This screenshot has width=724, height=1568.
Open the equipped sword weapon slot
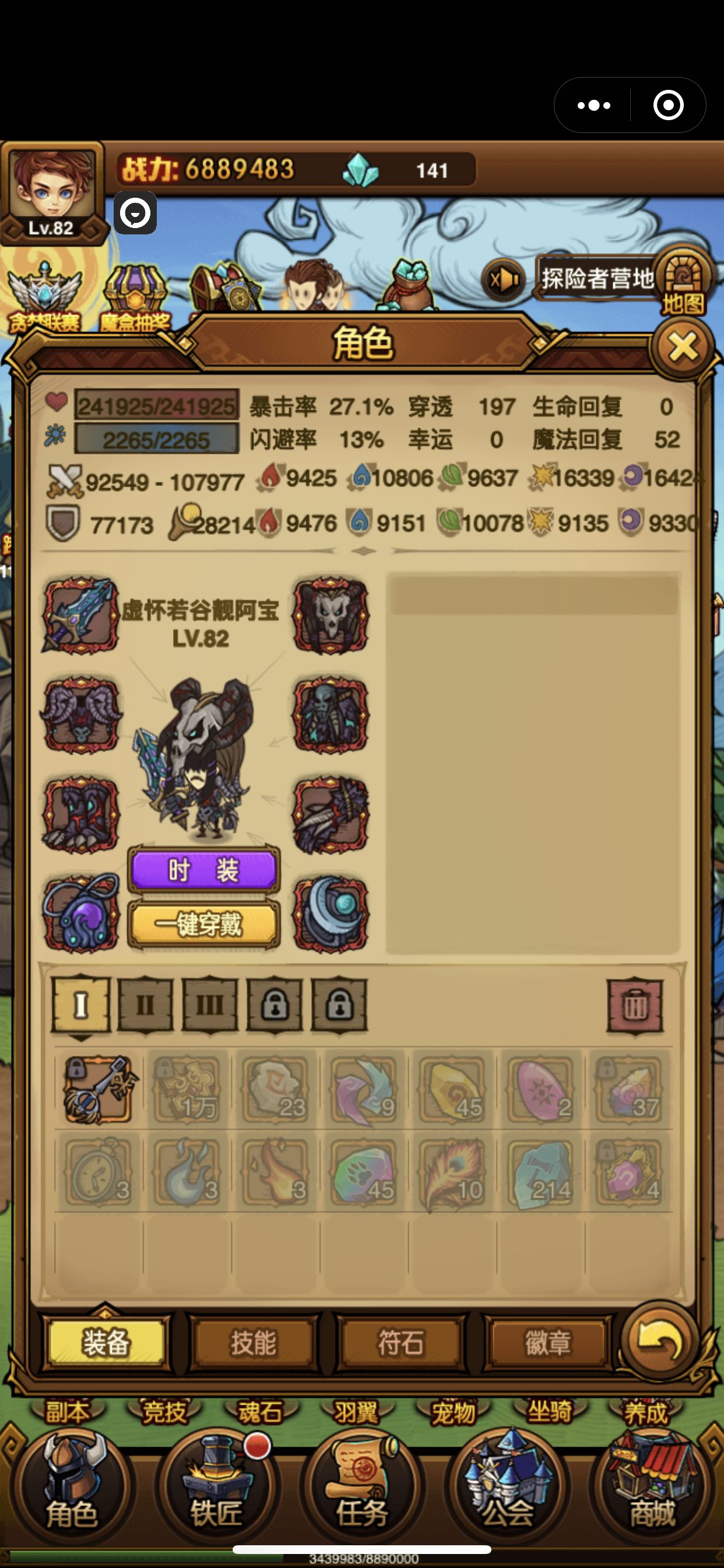[80, 616]
